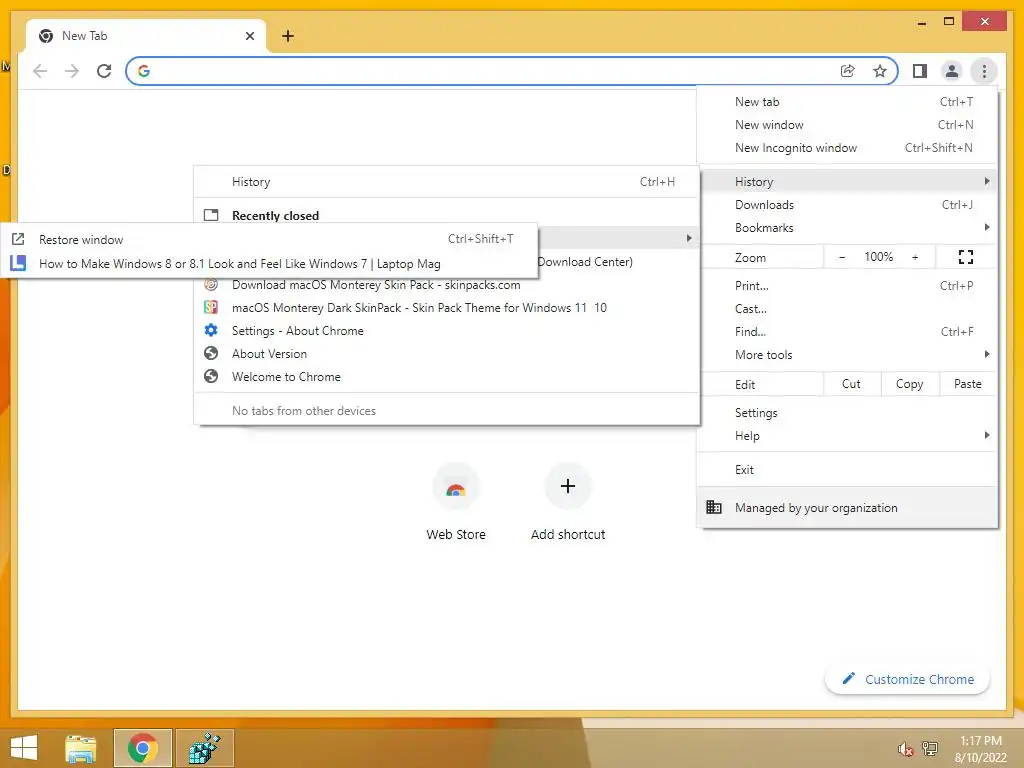
Task: Choose Exit from Chrome menu
Action: tap(847, 470)
